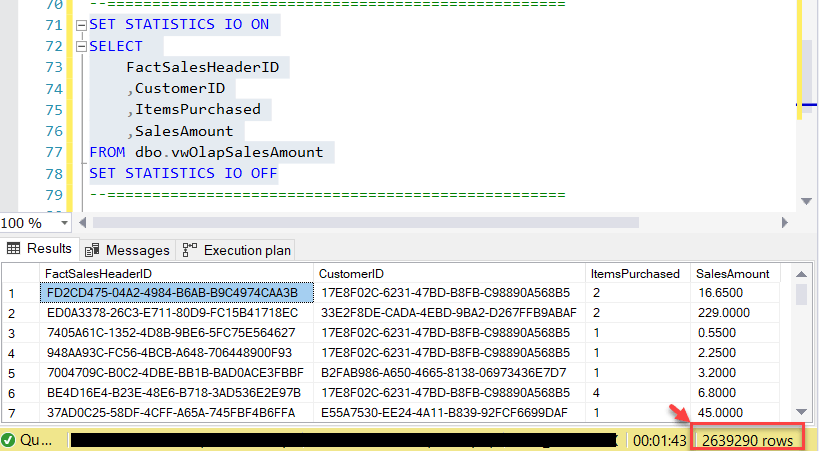
Task: Collapse the SELECT statement outline
Action: coord(81,47)
